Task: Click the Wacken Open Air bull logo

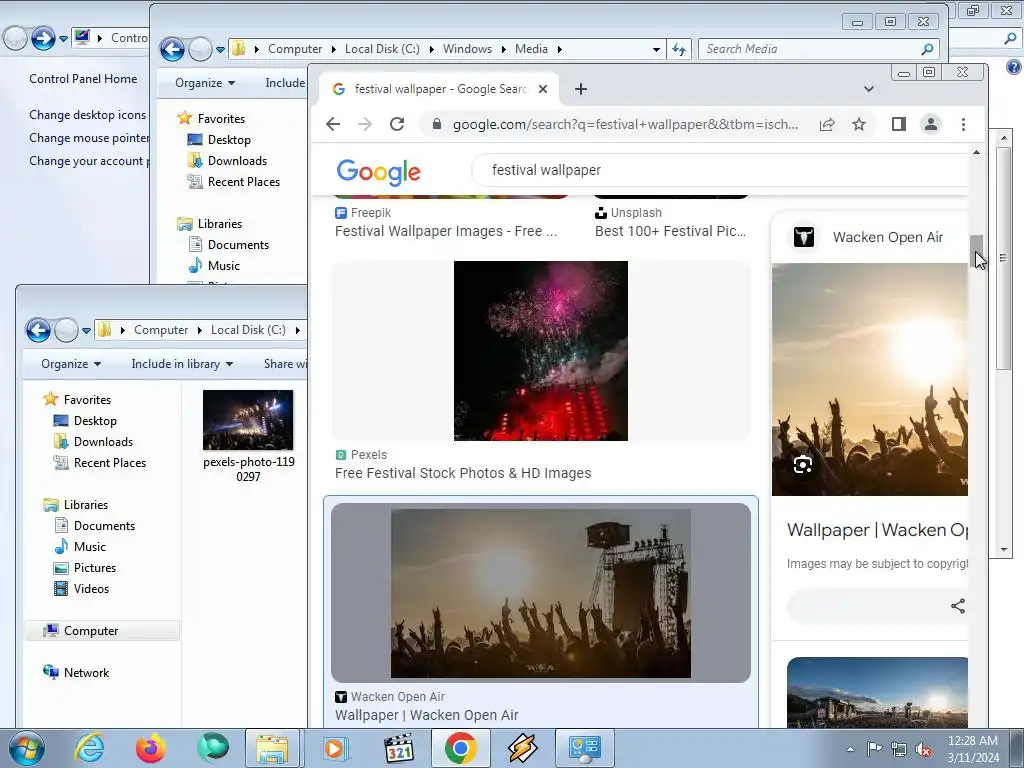Action: click(804, 237)
